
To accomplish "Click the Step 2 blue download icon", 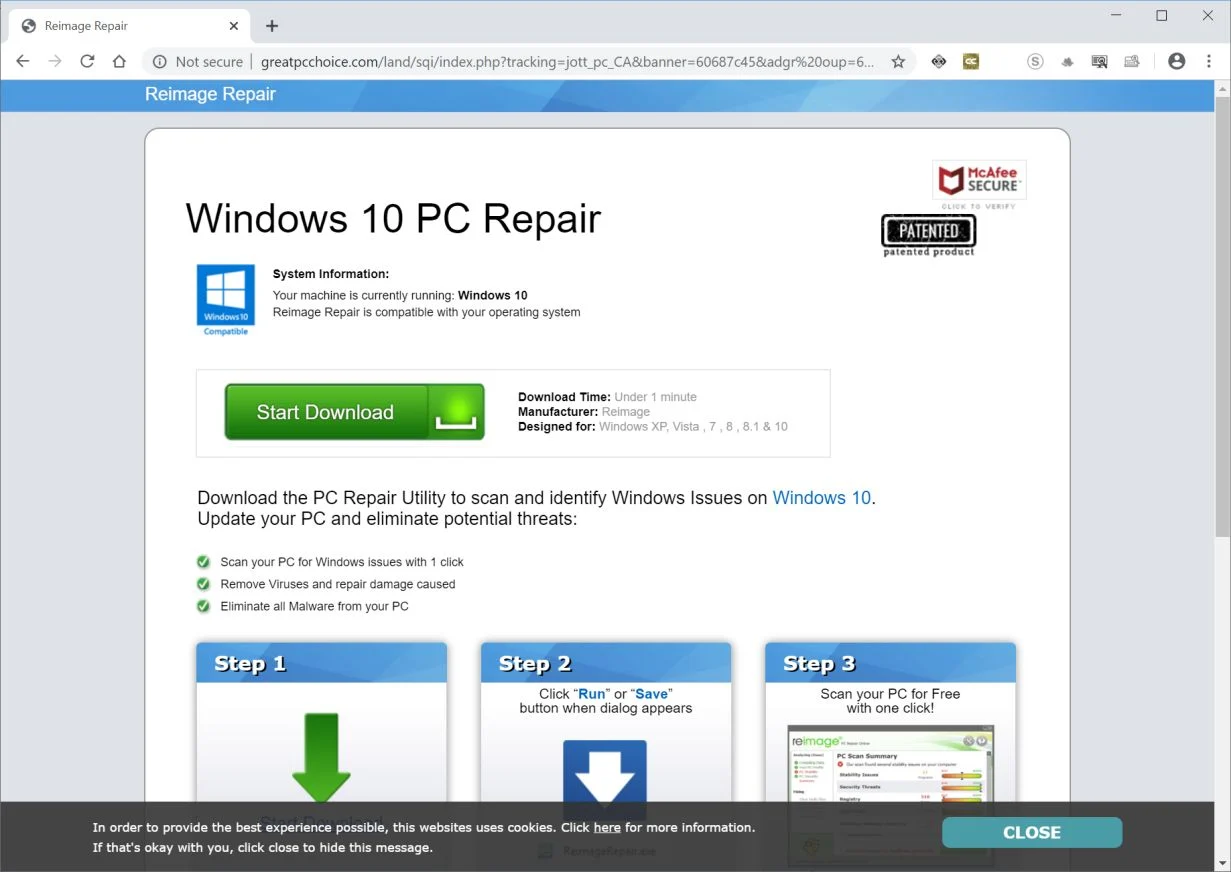I will tap(605, 781).
